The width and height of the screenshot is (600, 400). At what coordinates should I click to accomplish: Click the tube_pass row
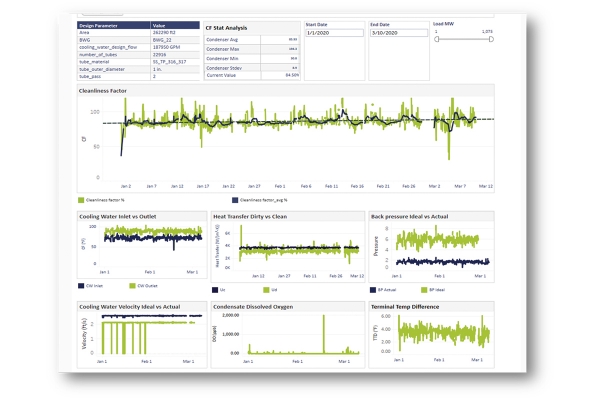click(139, 77)
